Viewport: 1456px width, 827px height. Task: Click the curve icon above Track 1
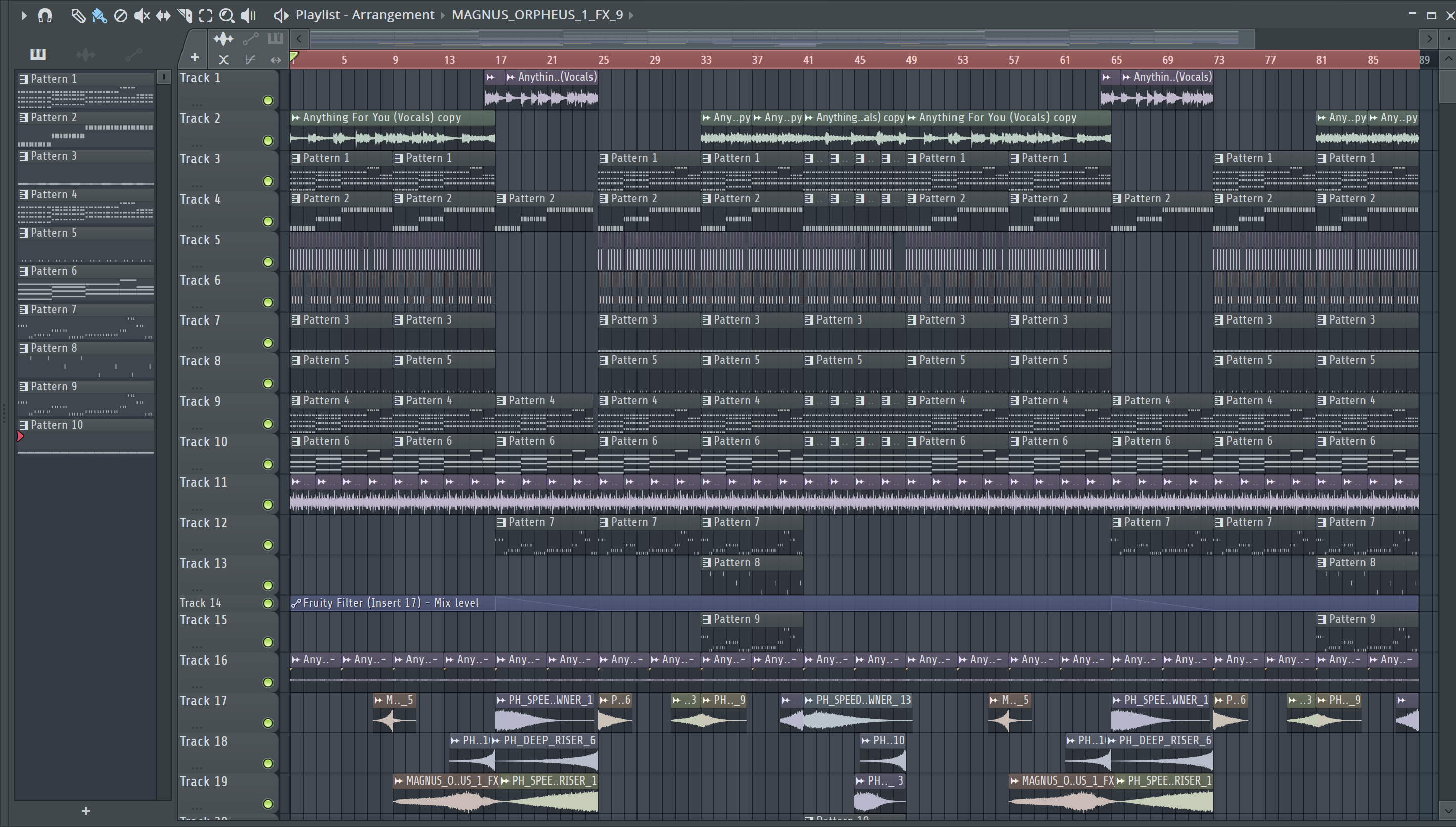[x=250, y=59]
